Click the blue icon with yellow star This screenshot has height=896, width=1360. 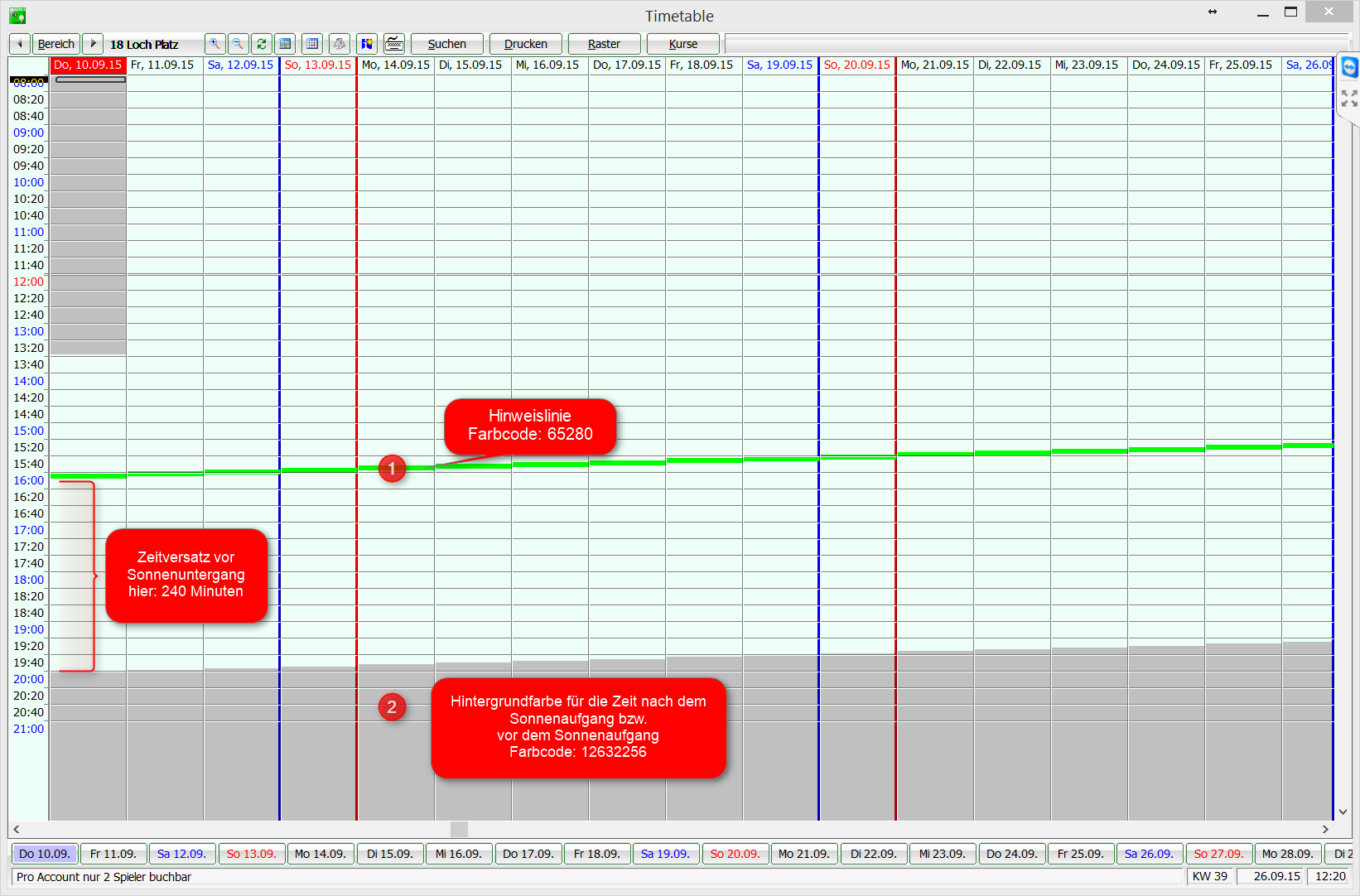[x=367, y=44]
